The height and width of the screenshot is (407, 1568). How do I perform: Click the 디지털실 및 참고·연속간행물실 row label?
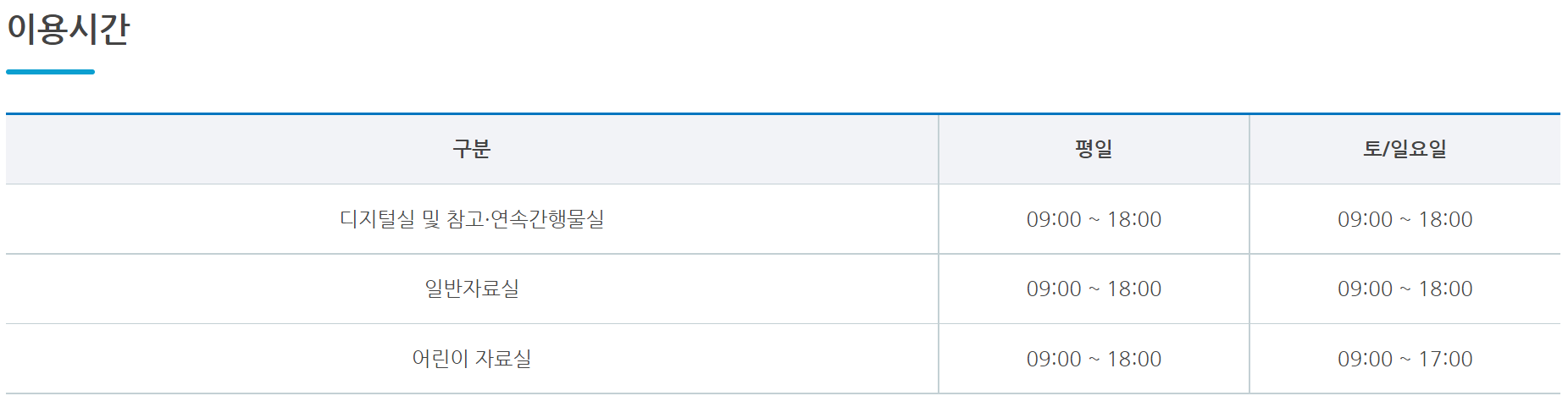[472, 219]
